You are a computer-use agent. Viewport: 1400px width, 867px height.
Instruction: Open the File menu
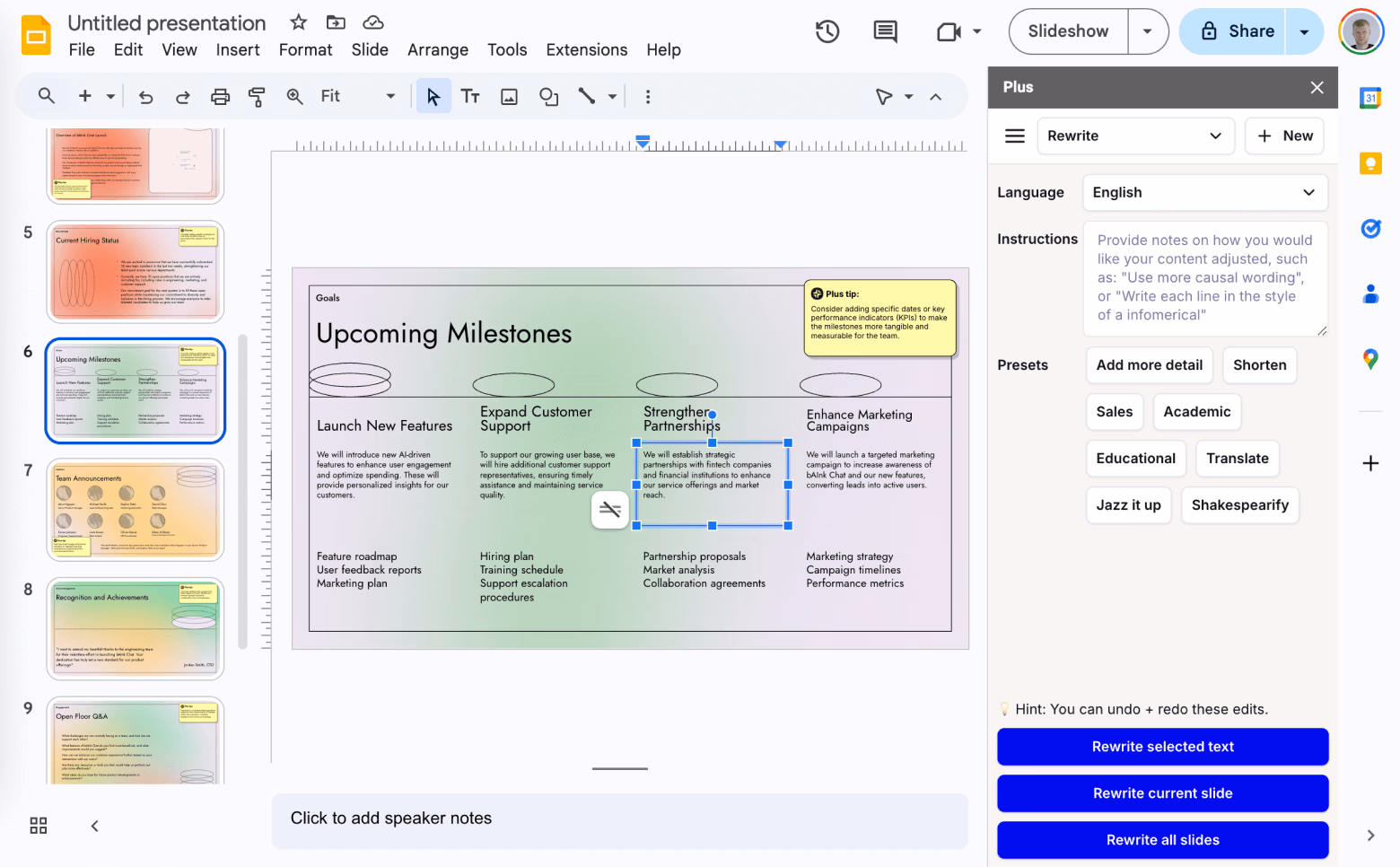[82, 50]
